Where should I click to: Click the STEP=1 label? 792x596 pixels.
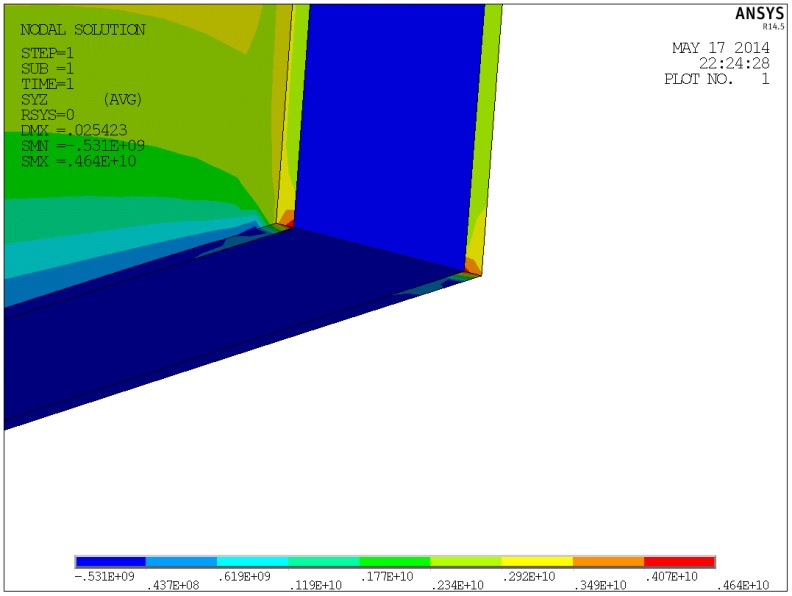(x=47, y=53)
